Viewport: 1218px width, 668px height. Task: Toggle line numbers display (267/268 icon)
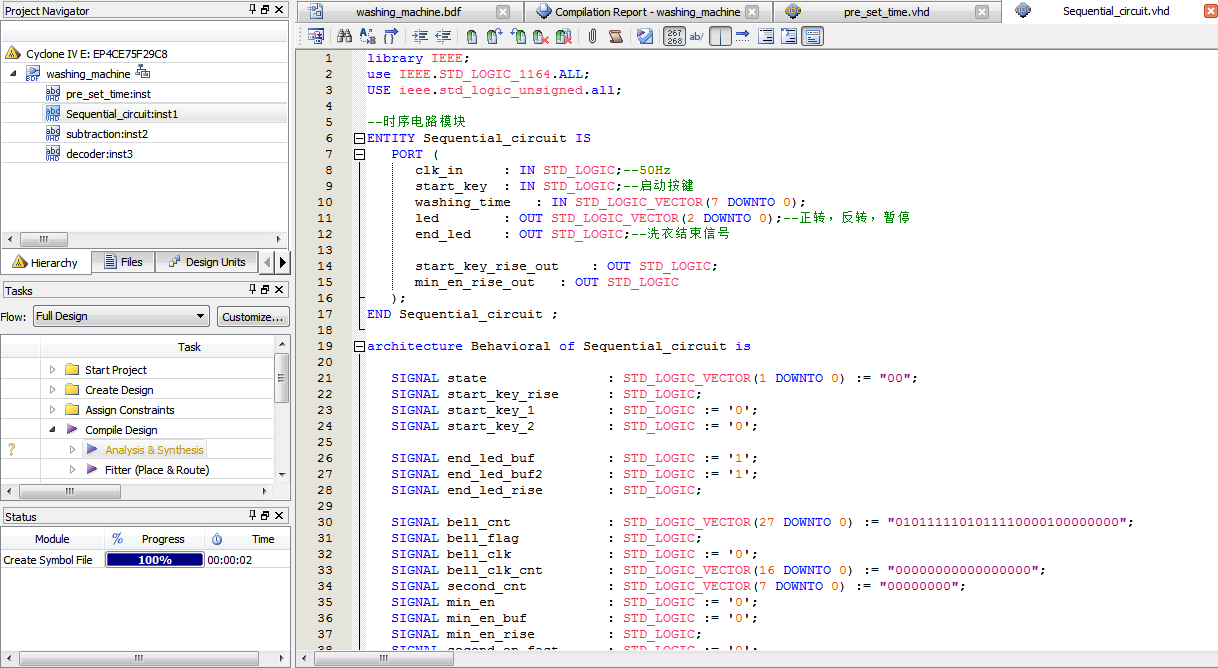point(675,37)
